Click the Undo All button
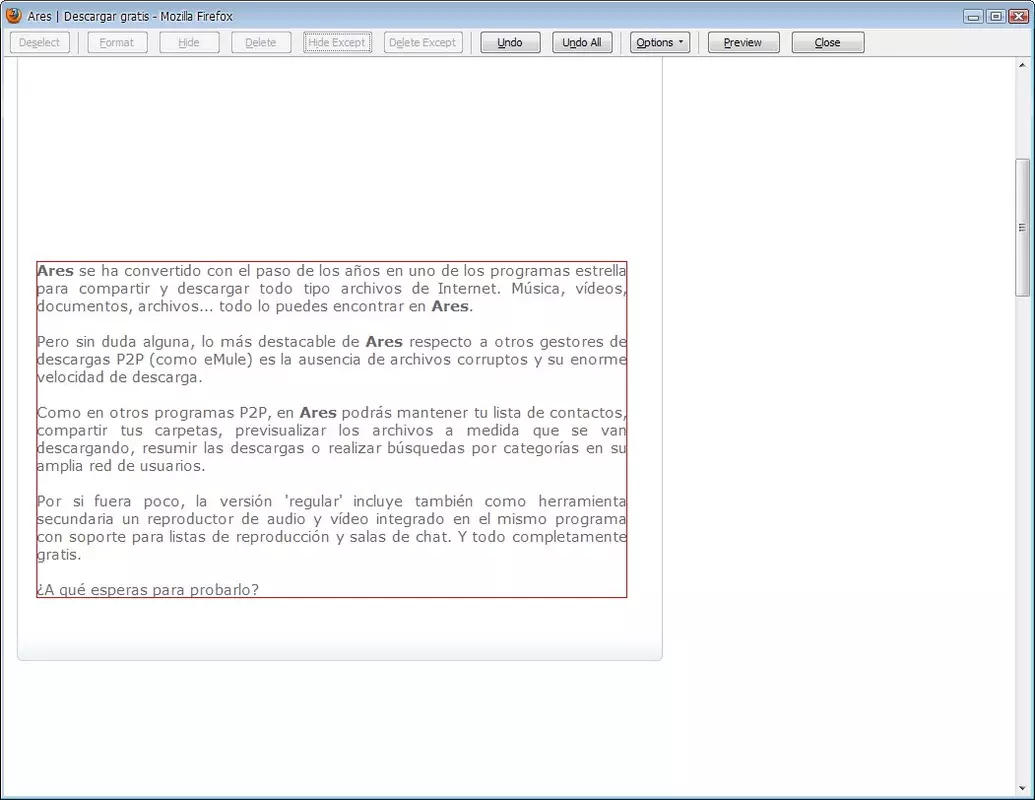The image size is (1035, 800). click(x=582, y=42)
